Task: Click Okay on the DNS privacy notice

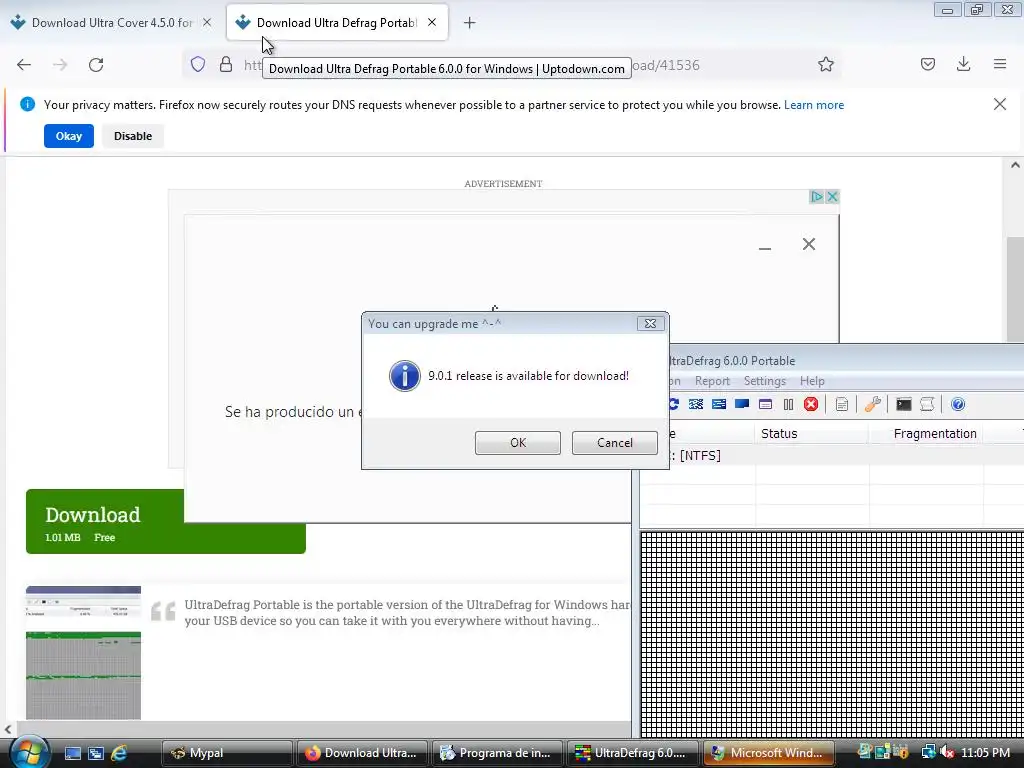Action: point(69,136)
